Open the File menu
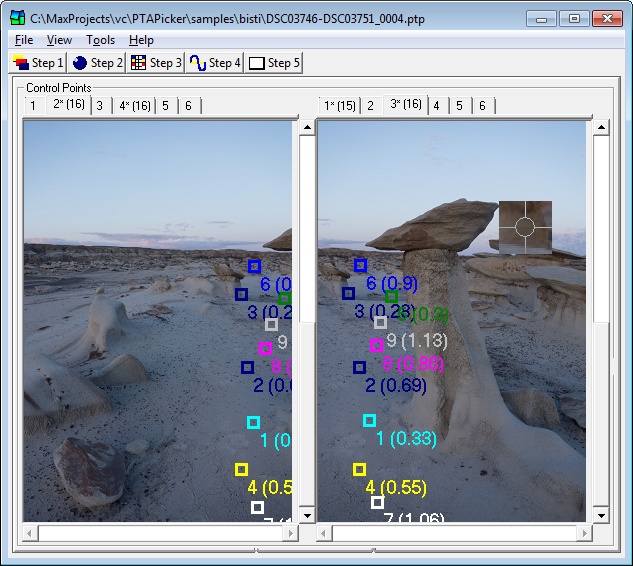633x566 pixels. pyautogui.click(x=24, y=40)
